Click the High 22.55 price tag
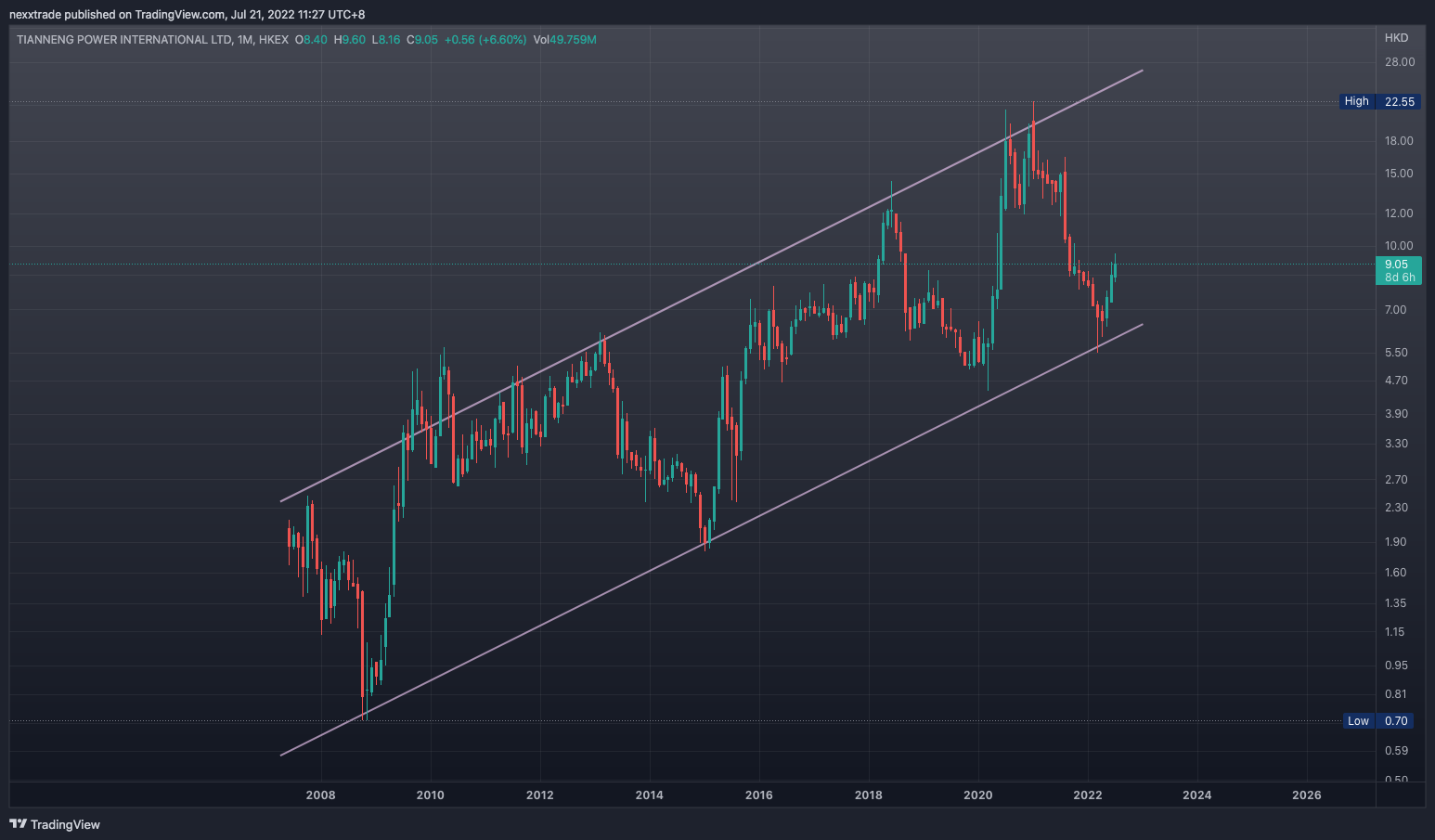The width and height of the screenshot is (1435, 840). [1380, 101]
